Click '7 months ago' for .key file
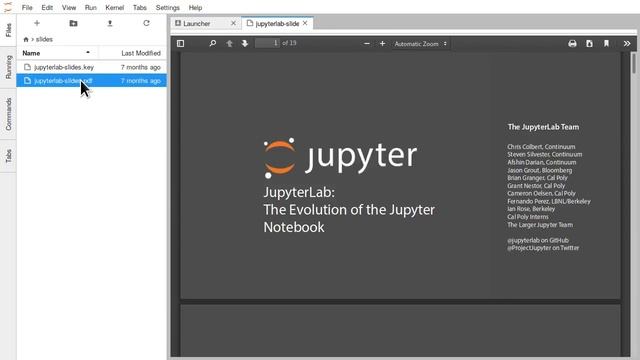Image resolution: width=640 pixels, height=360 pixels. (141, 67)
